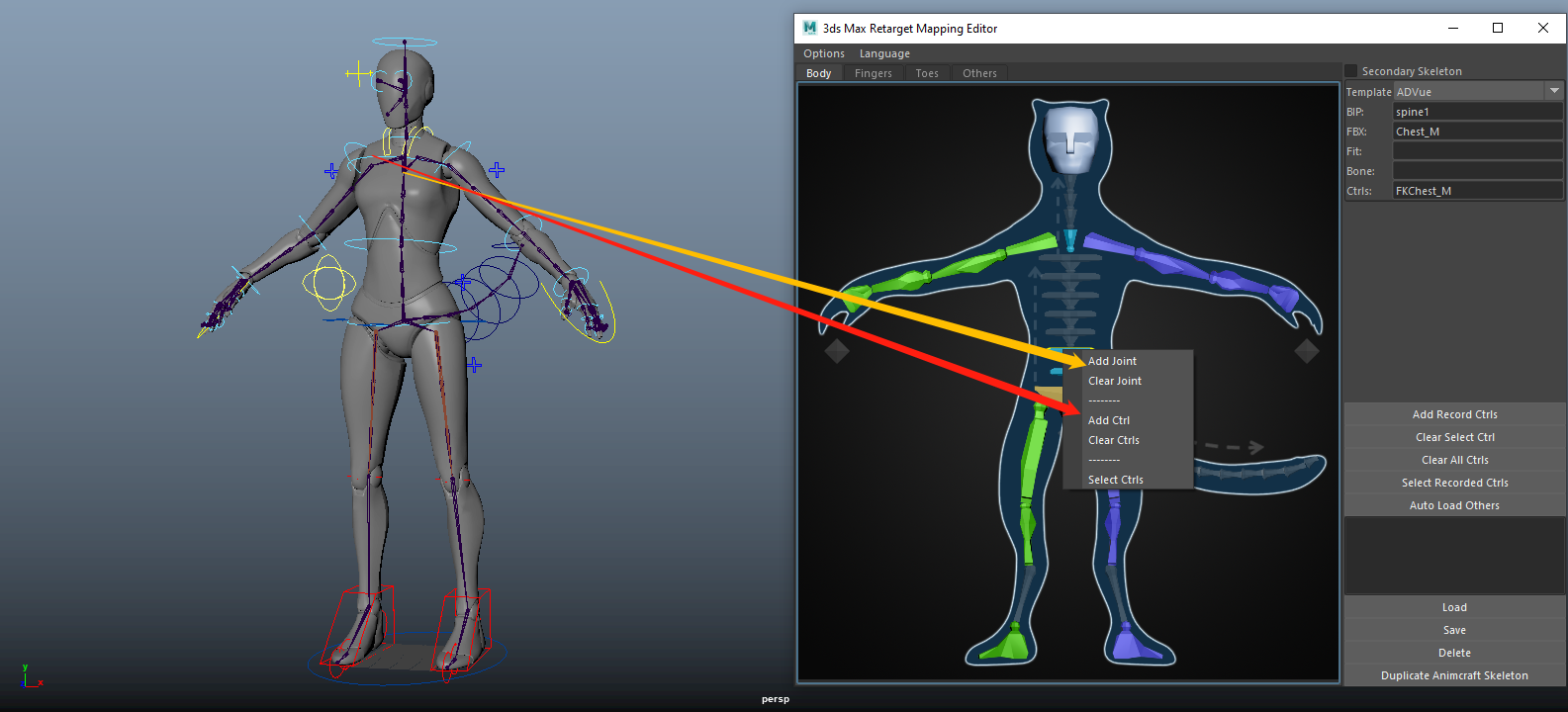
Task: Switch to the Others tab
Action: tap(979, 73)
